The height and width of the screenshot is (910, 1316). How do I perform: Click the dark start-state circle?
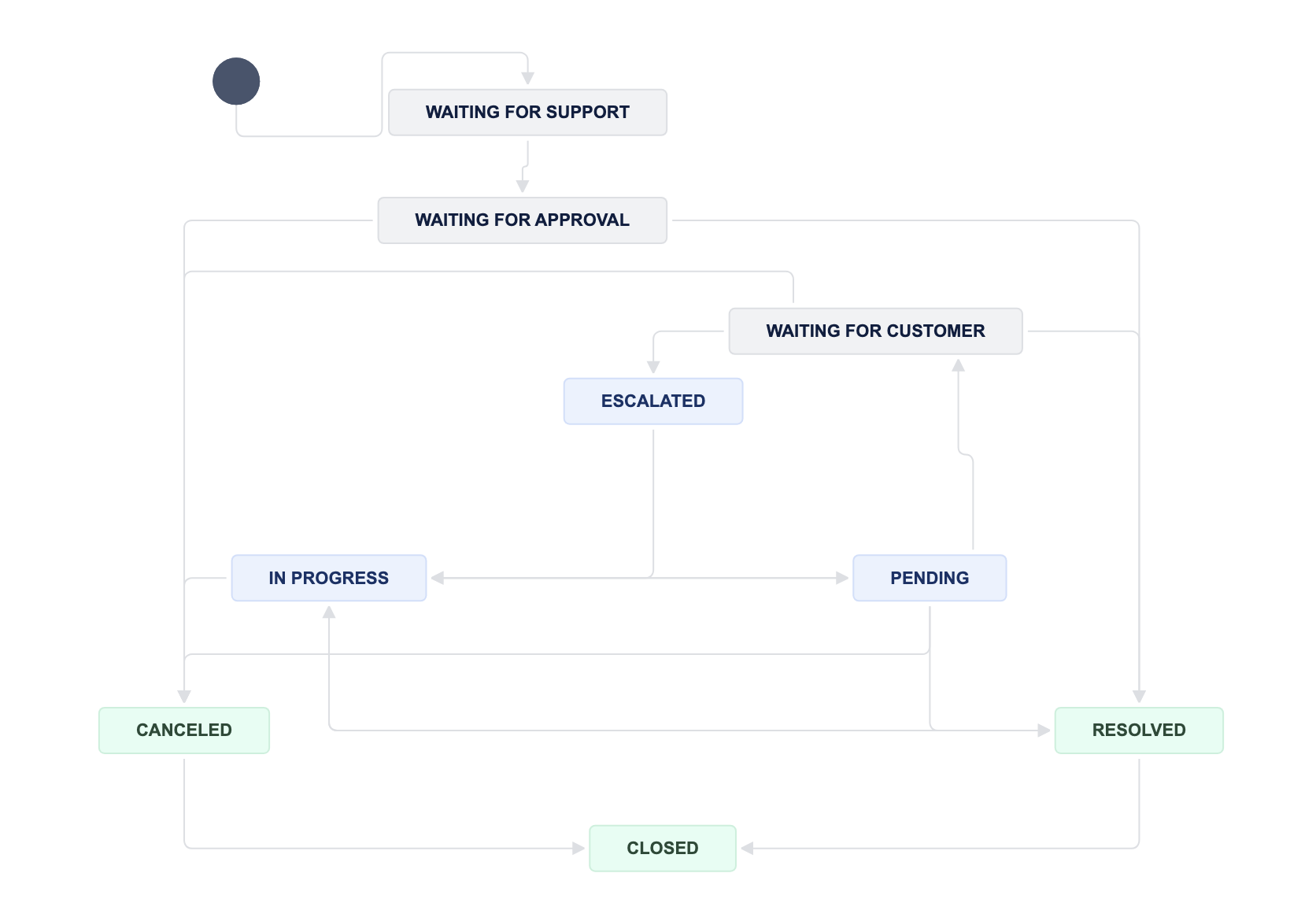(x=236, y=81)
